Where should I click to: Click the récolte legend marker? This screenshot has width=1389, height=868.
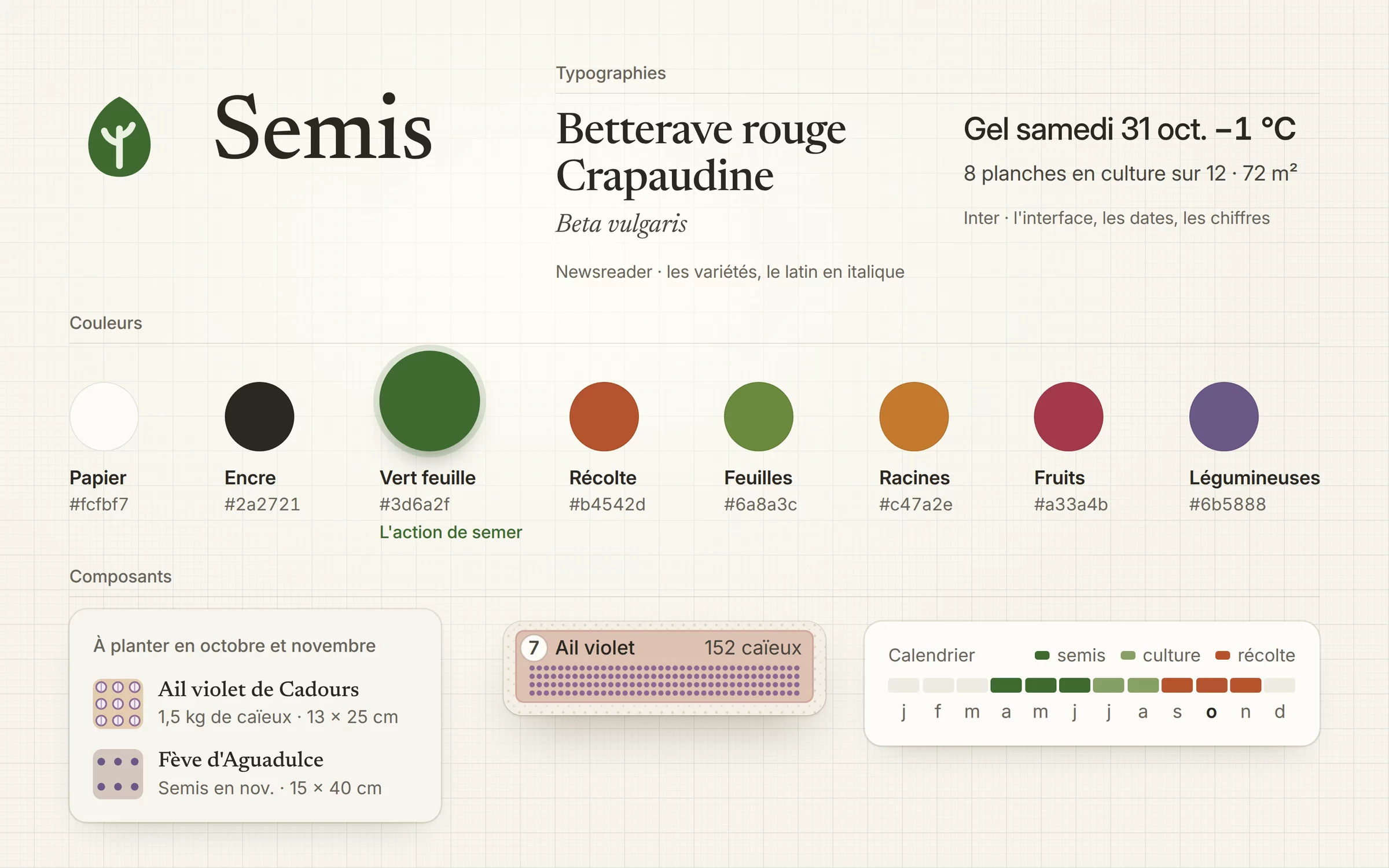tap(1222, 655)
